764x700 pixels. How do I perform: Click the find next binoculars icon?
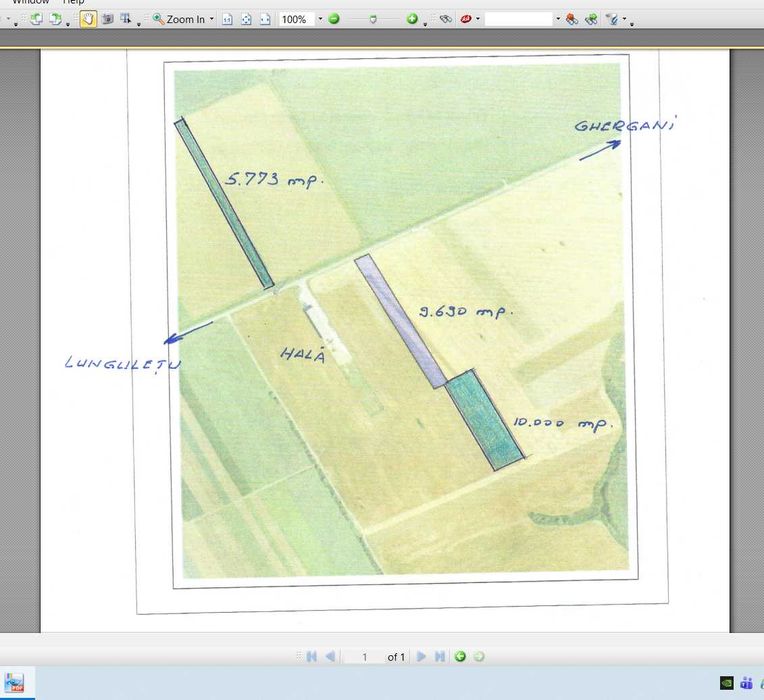tap(591, 19)
